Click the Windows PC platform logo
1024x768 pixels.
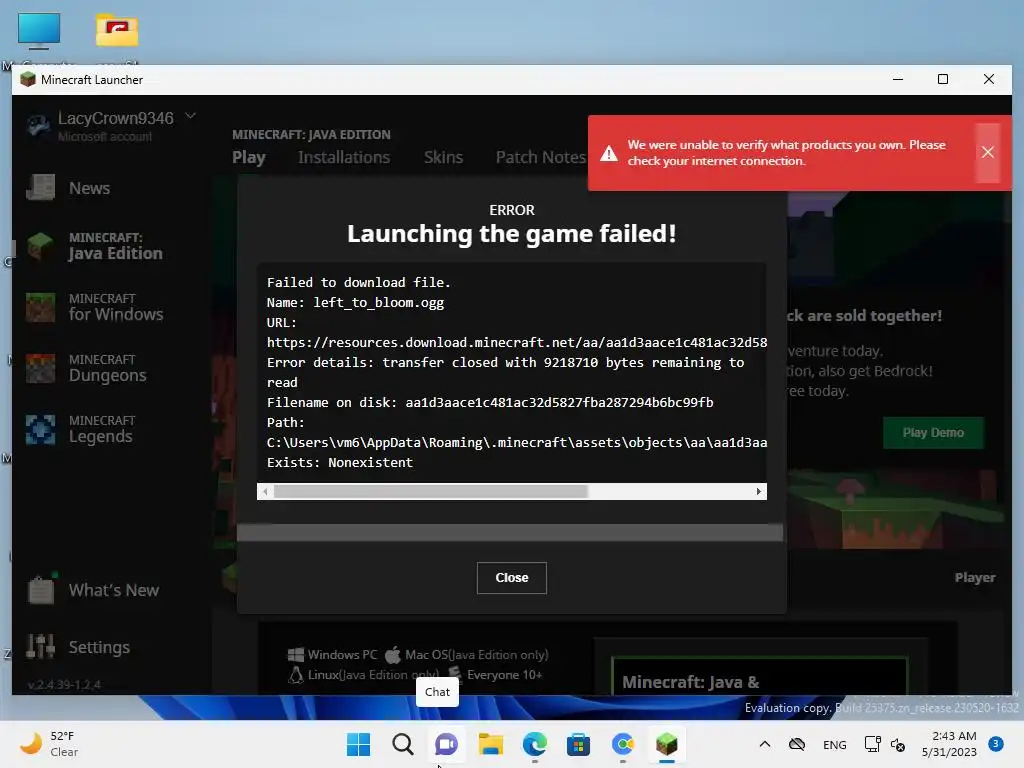pos(295,654)
